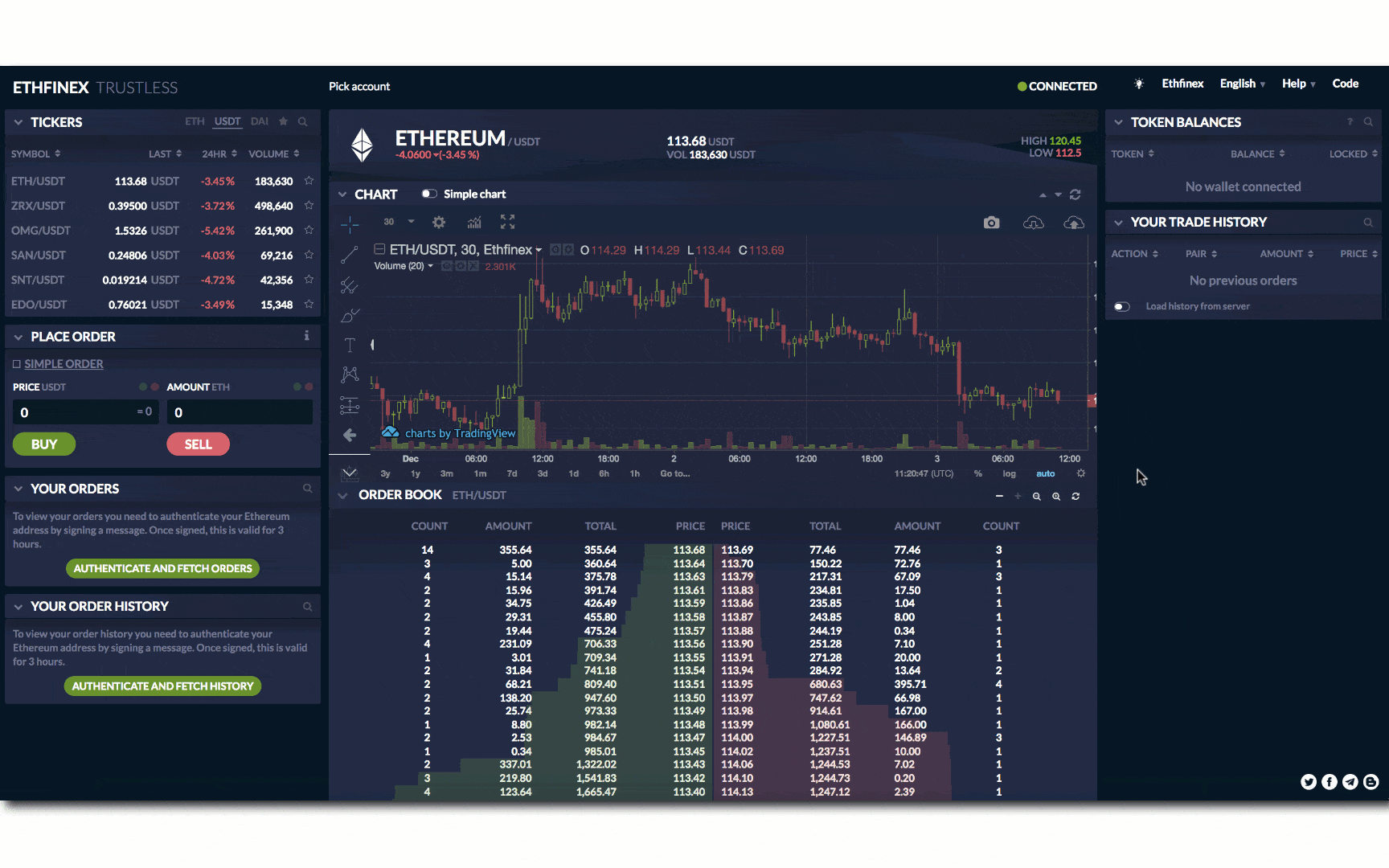
Task: Click Authenticate and Fetch Orders
Action: pos(163,568)
